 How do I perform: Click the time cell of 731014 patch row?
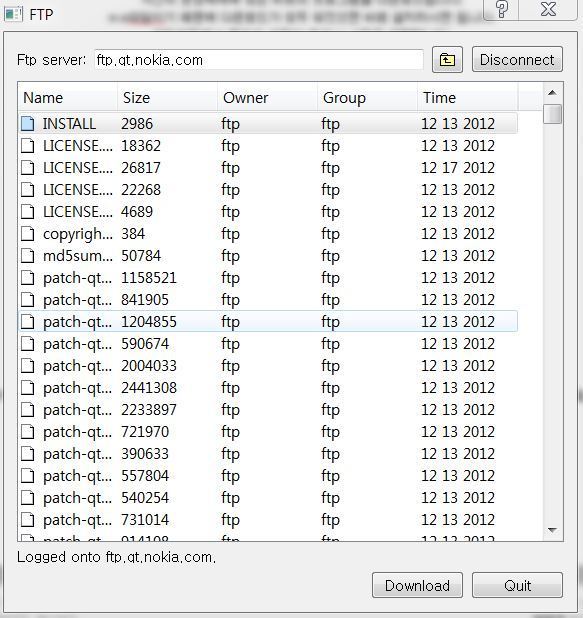[x=458, y=520]
